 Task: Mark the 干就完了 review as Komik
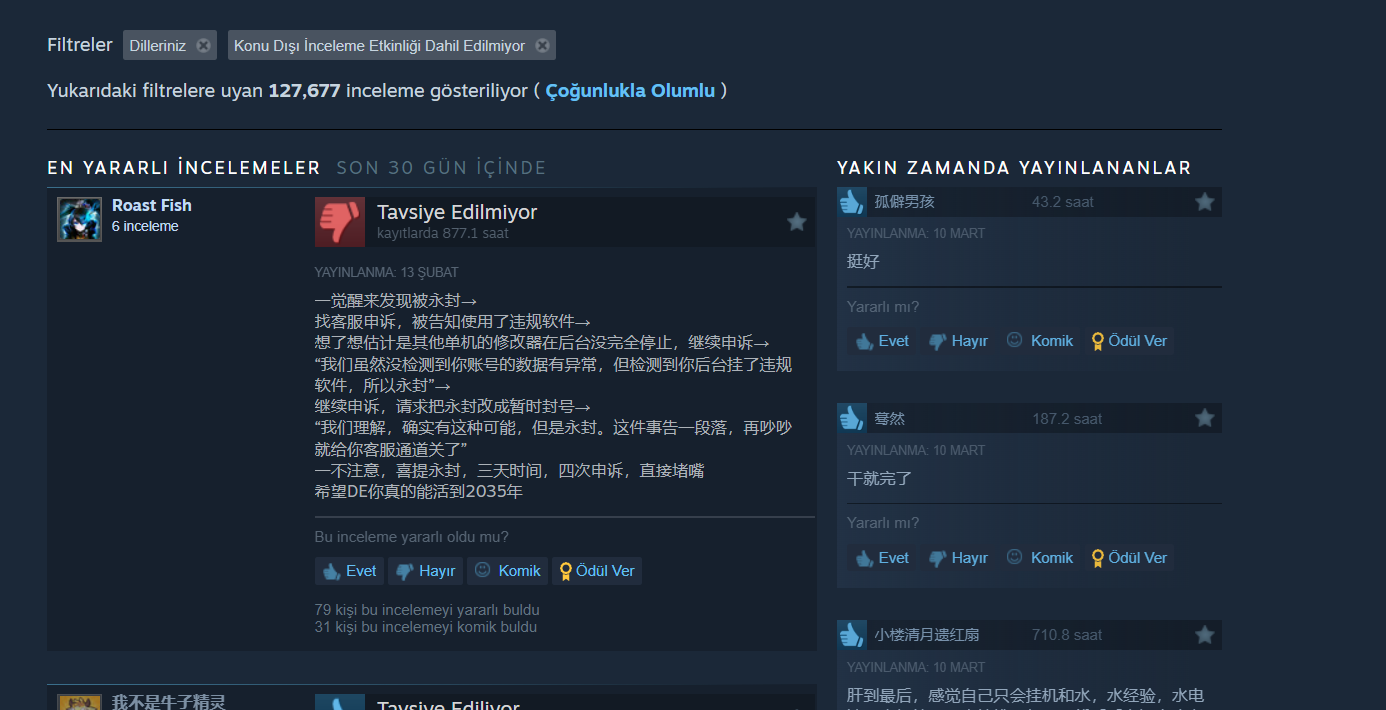coord(1040,558)
